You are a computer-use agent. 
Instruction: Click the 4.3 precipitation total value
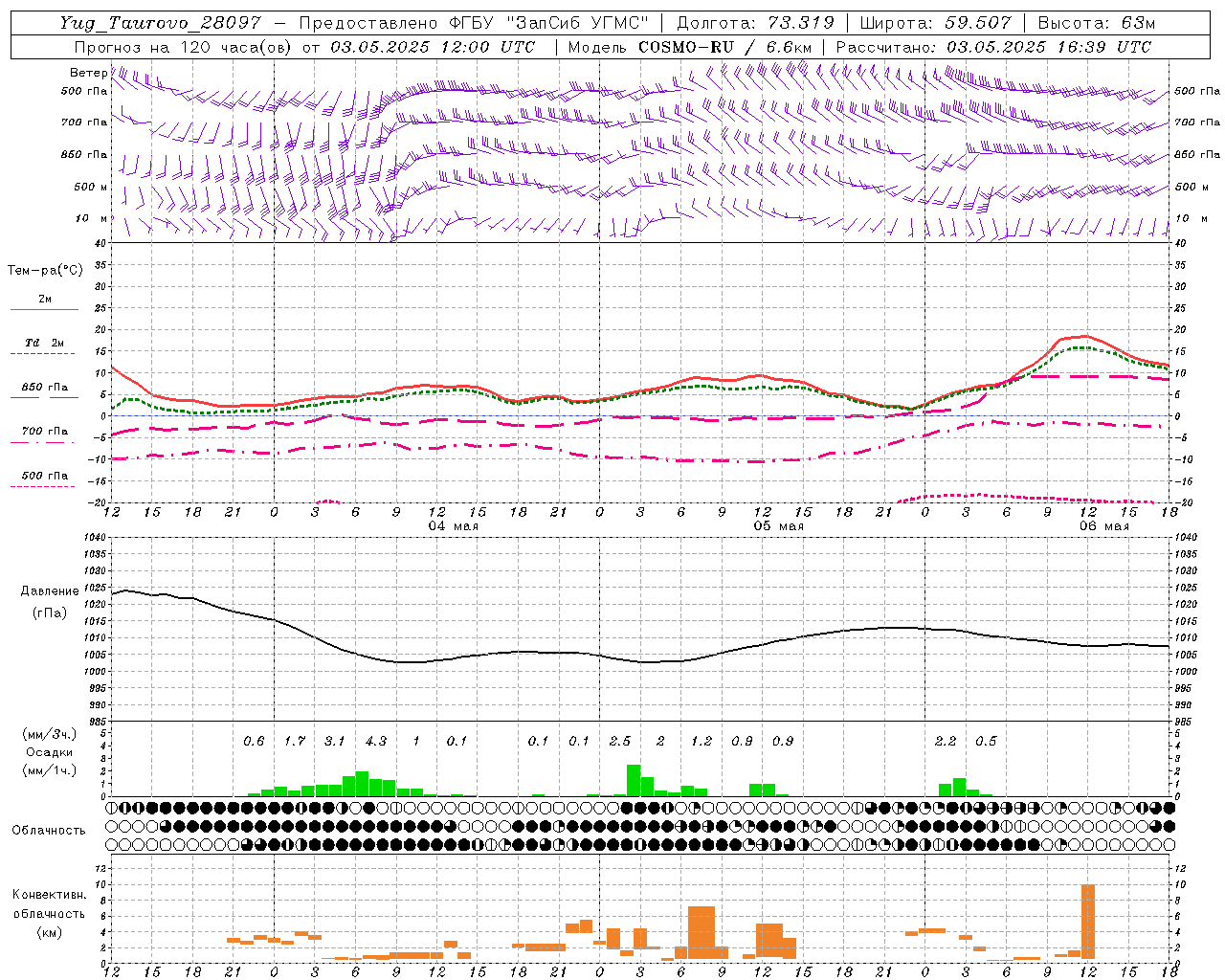376,741
